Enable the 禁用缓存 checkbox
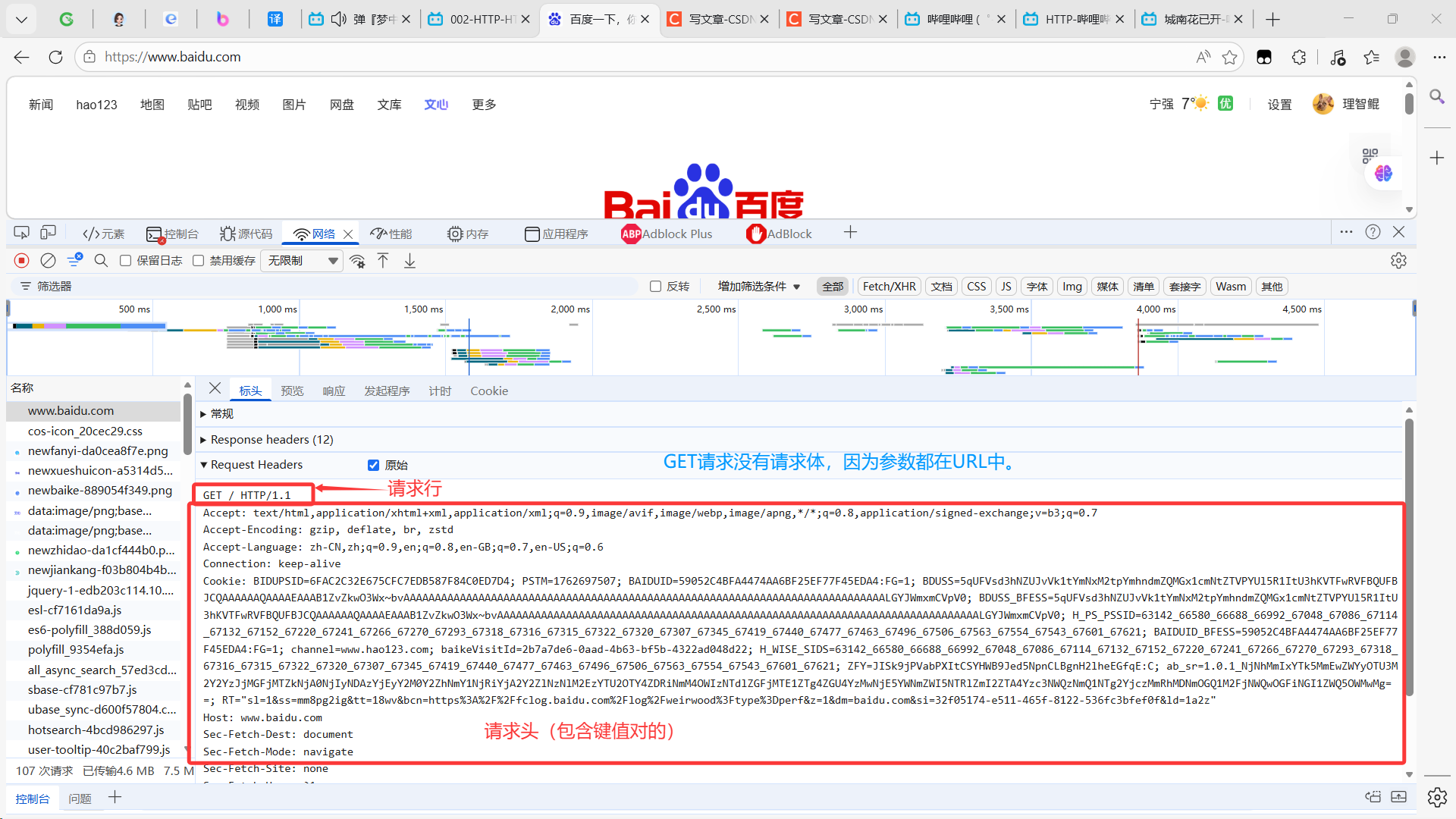 point(199,261)
